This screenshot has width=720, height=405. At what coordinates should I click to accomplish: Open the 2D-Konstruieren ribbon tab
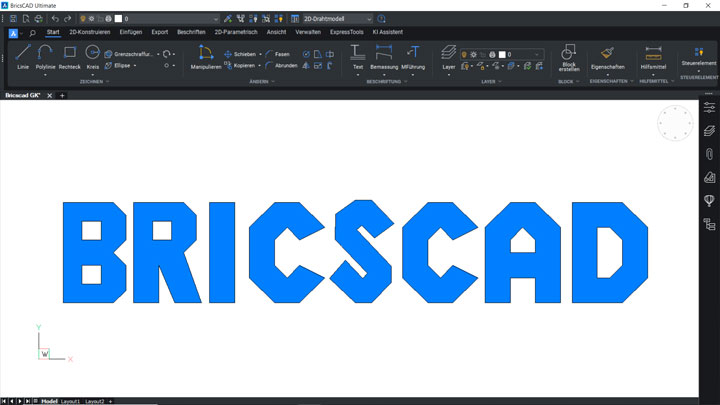[x=90, y=32]
